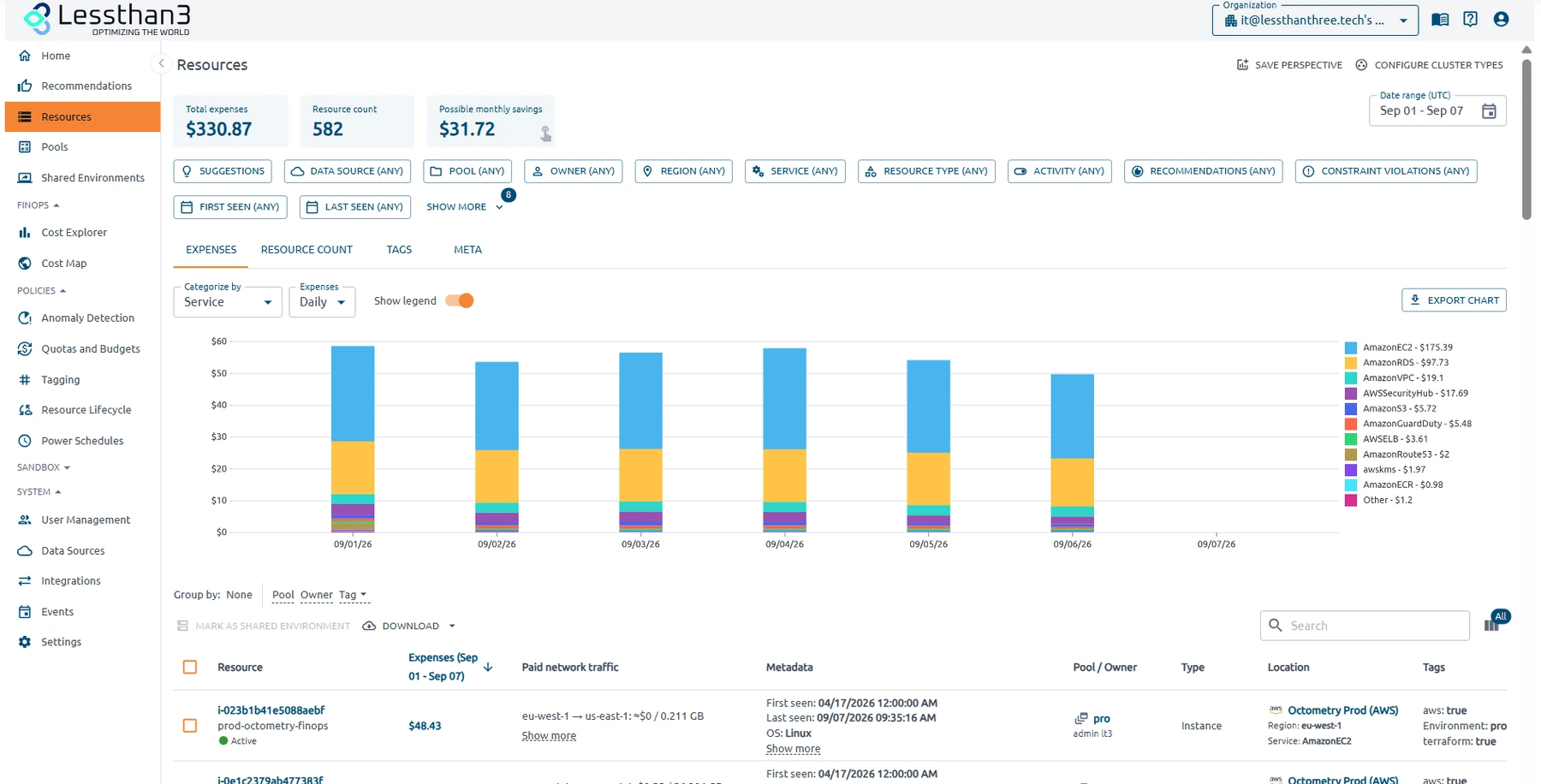Click the Export Chart button
This screenshot has width=1541, height=784.
(x=1454, y=300)
